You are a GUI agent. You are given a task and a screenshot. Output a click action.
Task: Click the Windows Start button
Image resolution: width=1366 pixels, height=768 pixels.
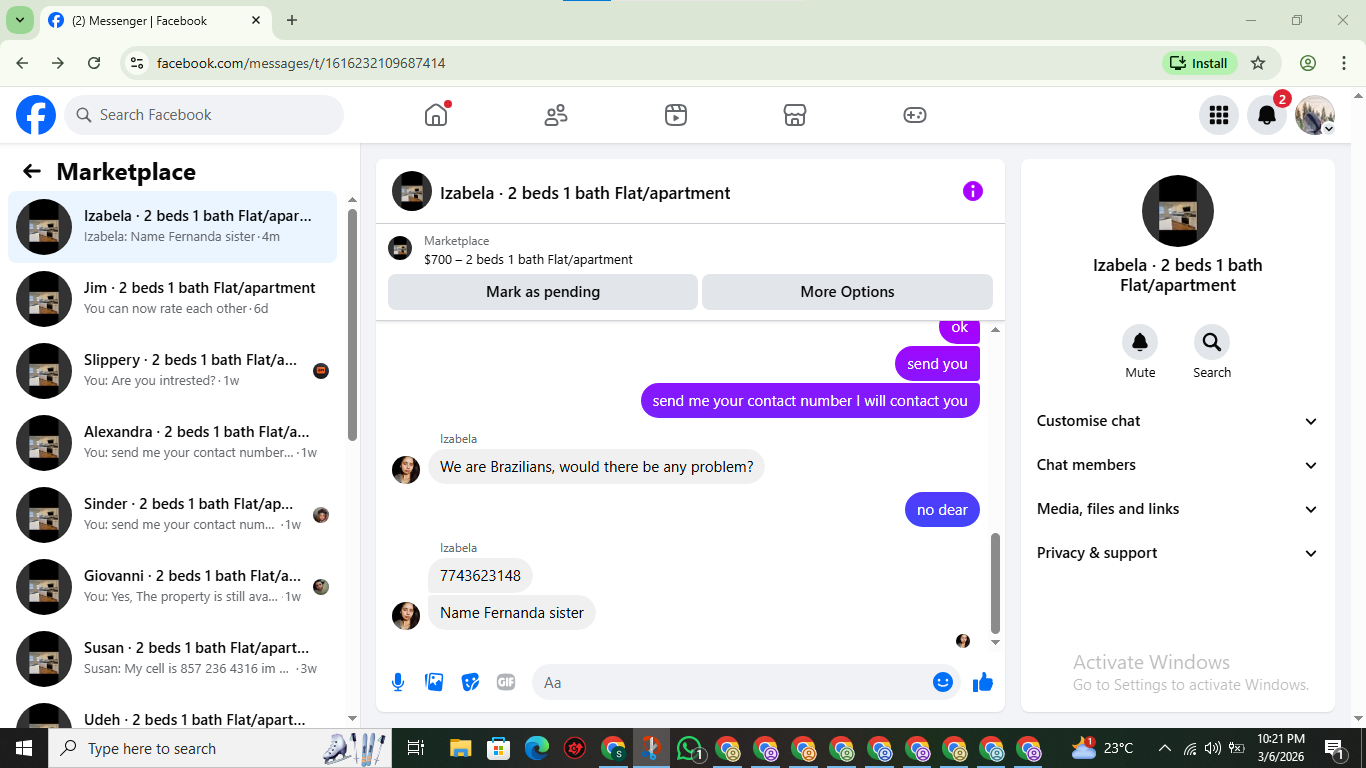pyautogui.click(x=23, y=748)
